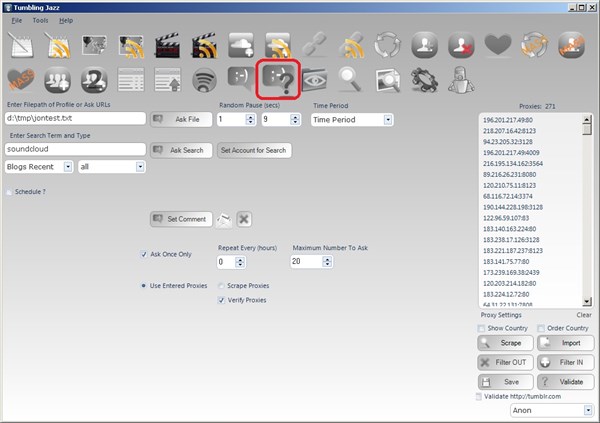600x423 pixels.
Task: Click the Validate button with question mark
Action: tap(566, 382)
